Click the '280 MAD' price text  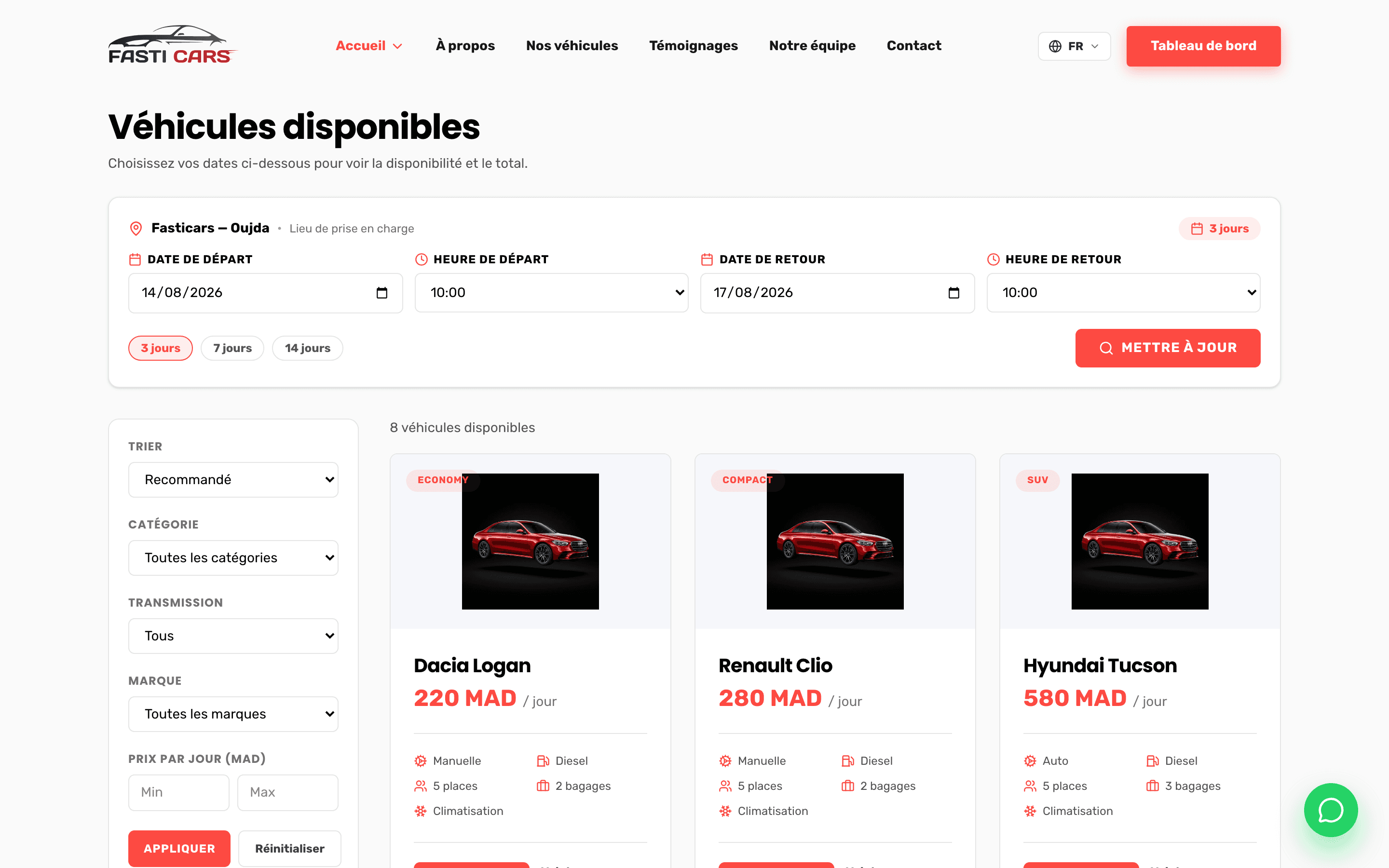pos(770,698)
